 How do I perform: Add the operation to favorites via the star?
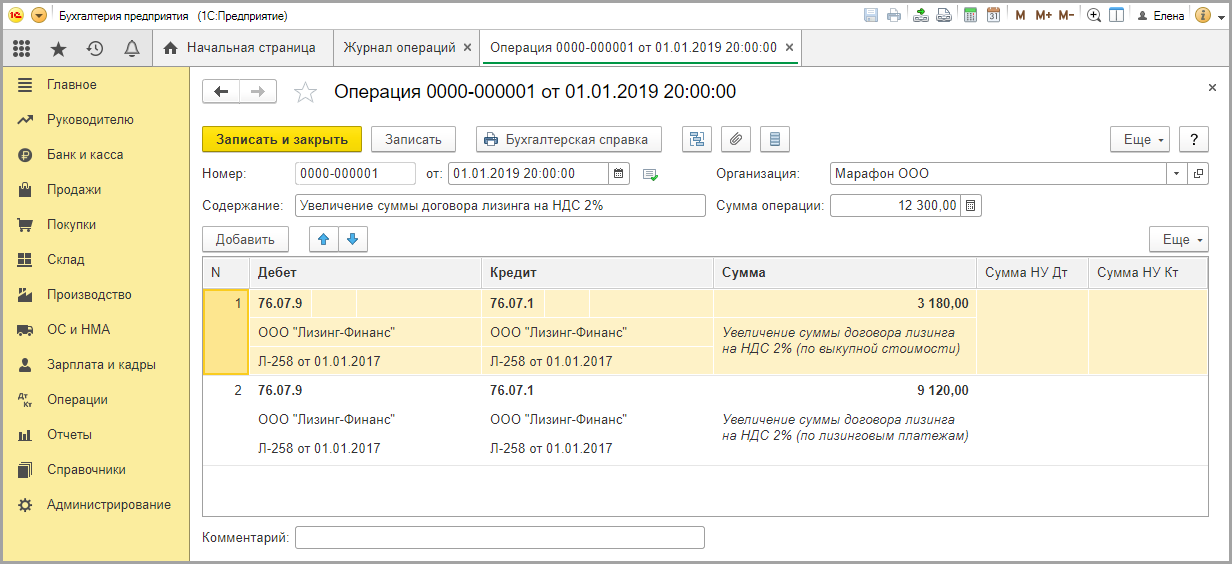tap(305, 93)
